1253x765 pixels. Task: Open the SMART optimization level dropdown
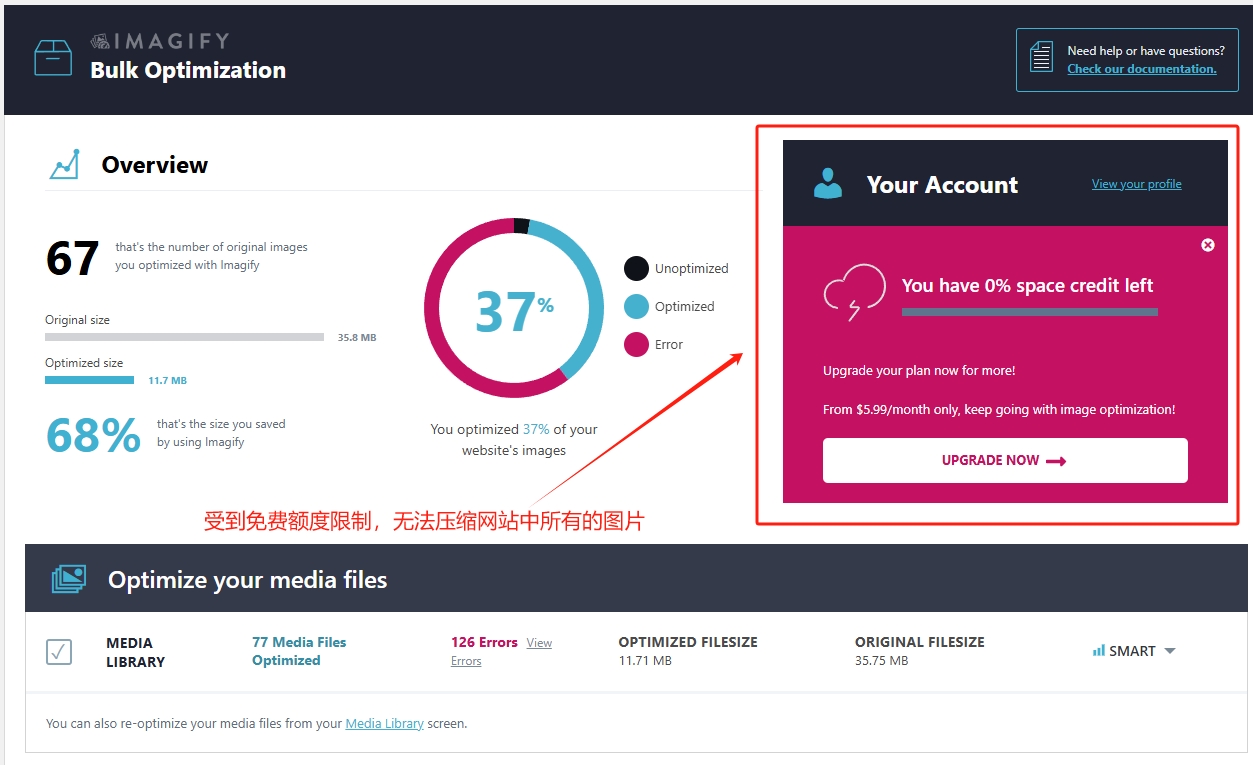click(x=1134, y=651)
